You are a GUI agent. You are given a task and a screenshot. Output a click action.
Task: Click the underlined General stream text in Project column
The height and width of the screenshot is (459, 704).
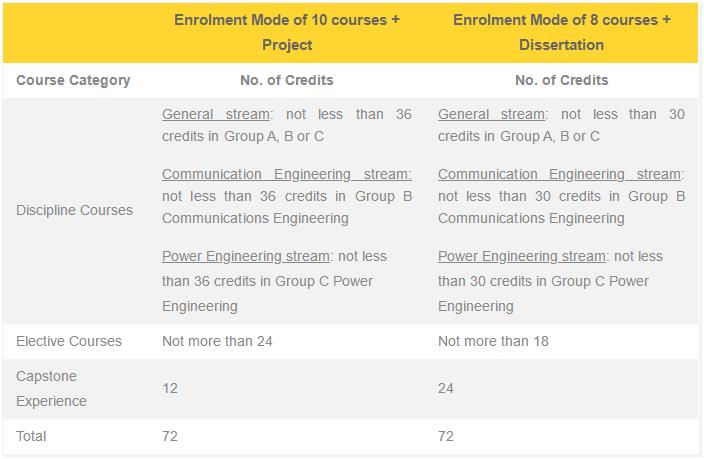point(216,114)
